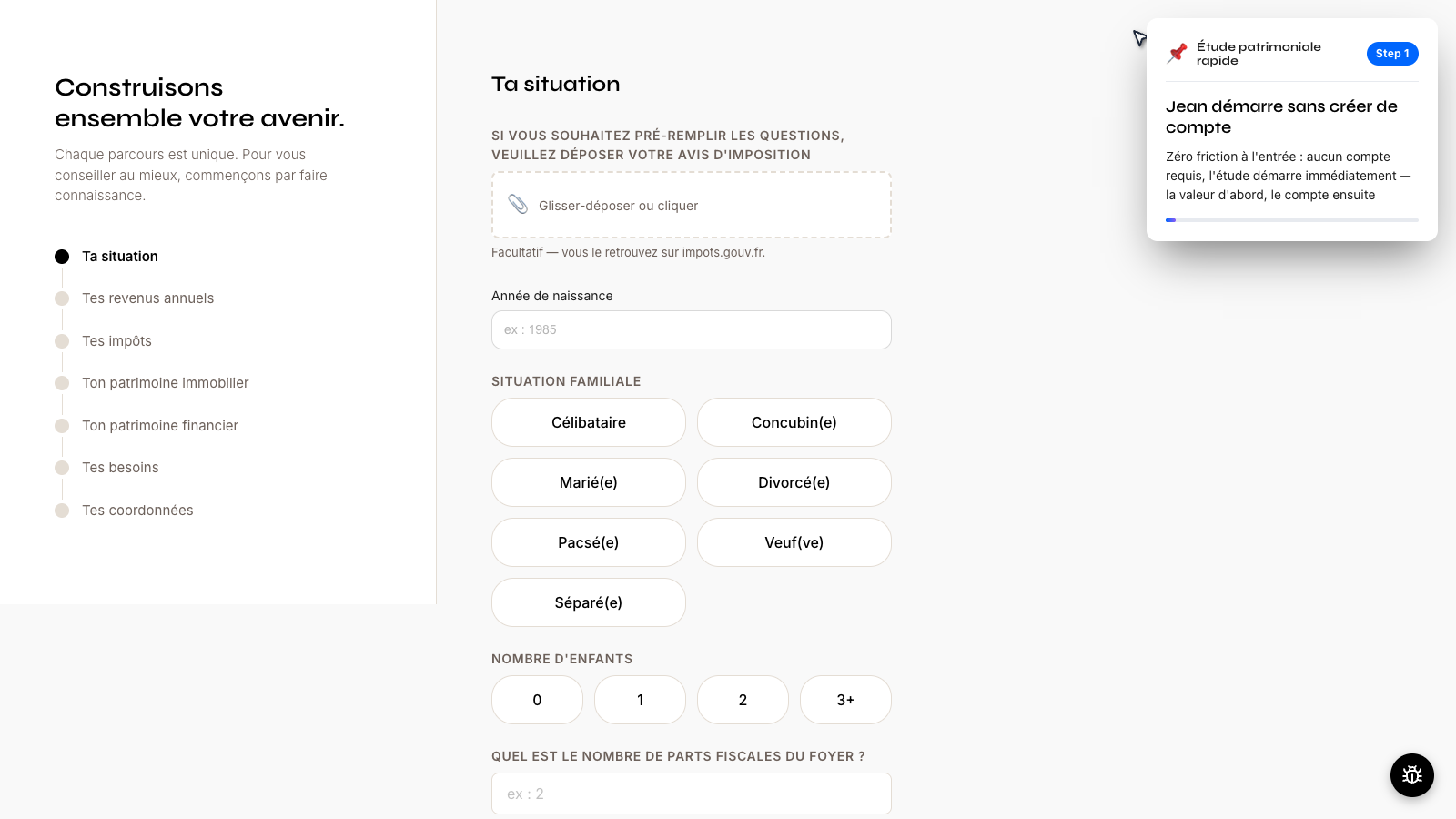Click the Tes revenus annuels step dot
The image size is (1456, 819).
coord(62,298)
